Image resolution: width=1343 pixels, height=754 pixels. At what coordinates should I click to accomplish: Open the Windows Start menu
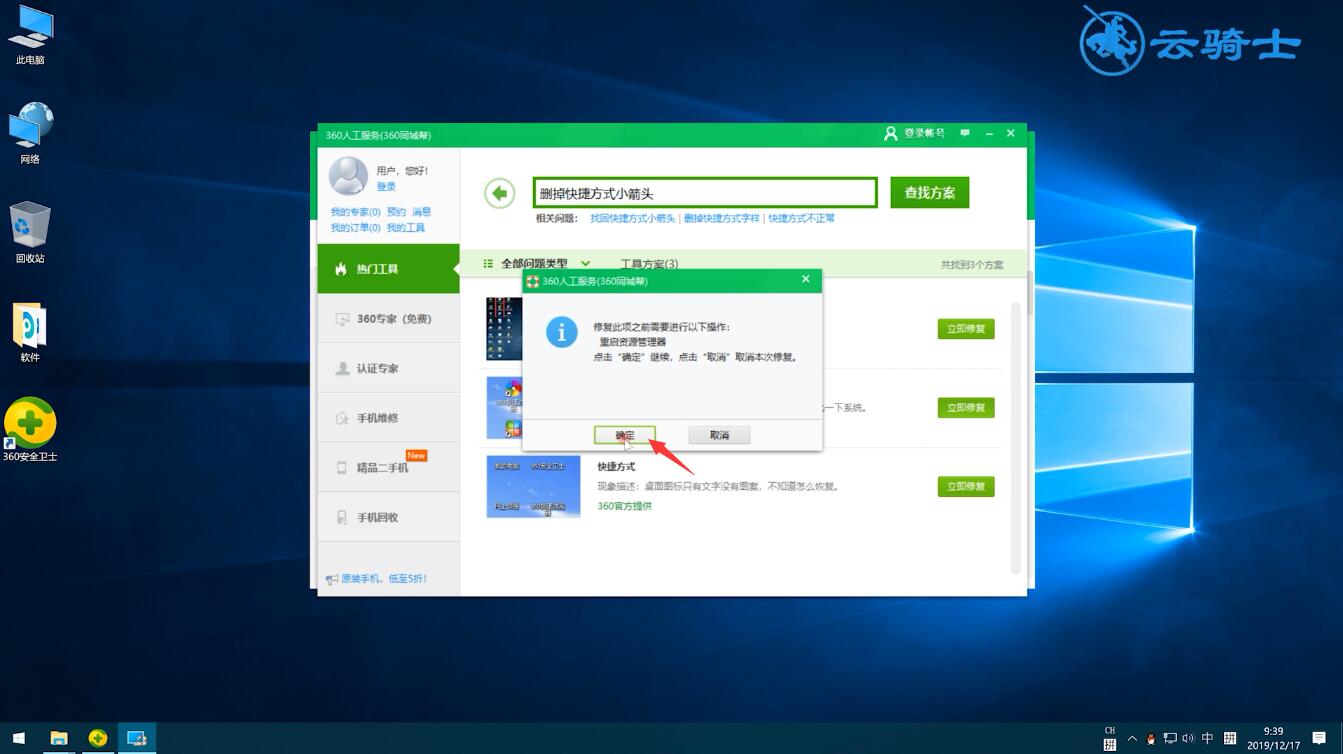click(x=20, y=738)
